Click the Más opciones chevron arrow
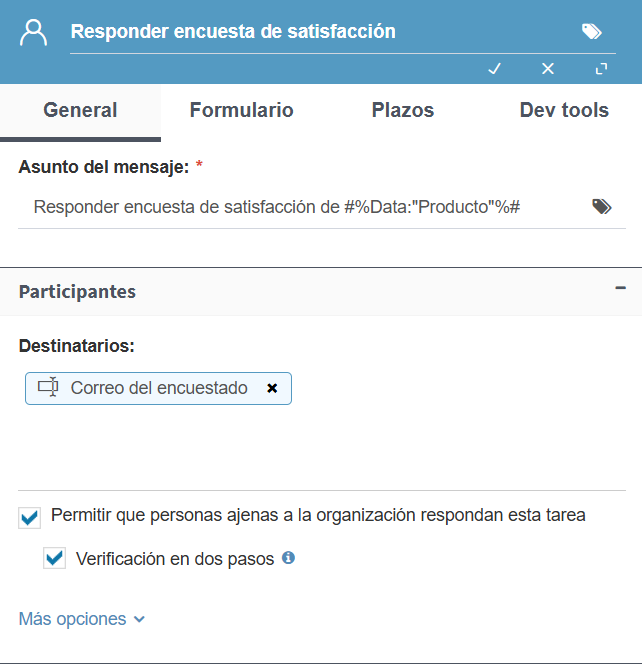The height and width of the screenshot is (664, 642). pyautogui.click(x=139, y=620)
